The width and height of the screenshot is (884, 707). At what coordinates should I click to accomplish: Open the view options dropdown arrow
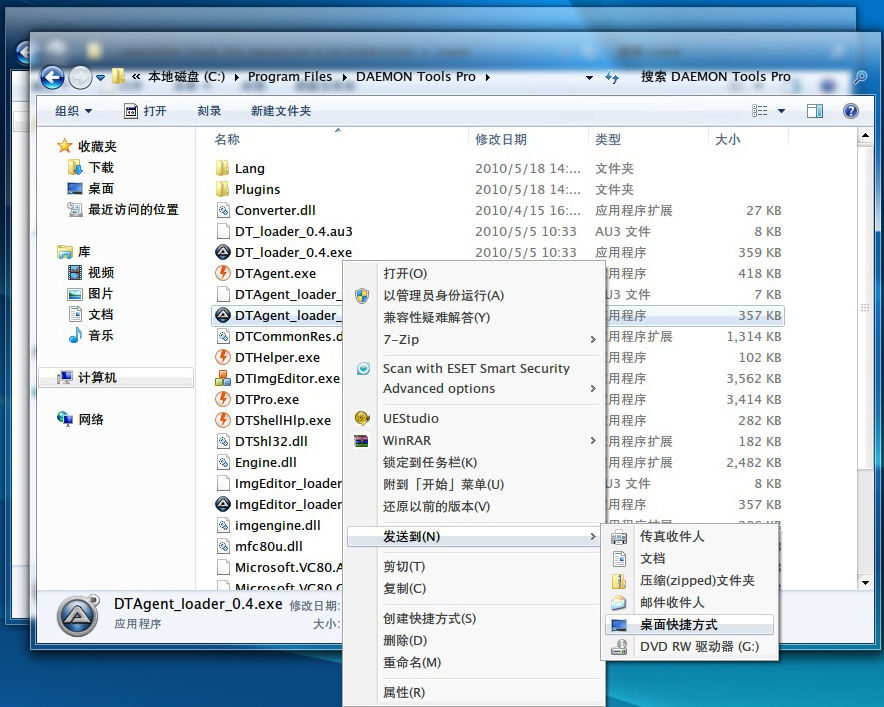point(781,111)
